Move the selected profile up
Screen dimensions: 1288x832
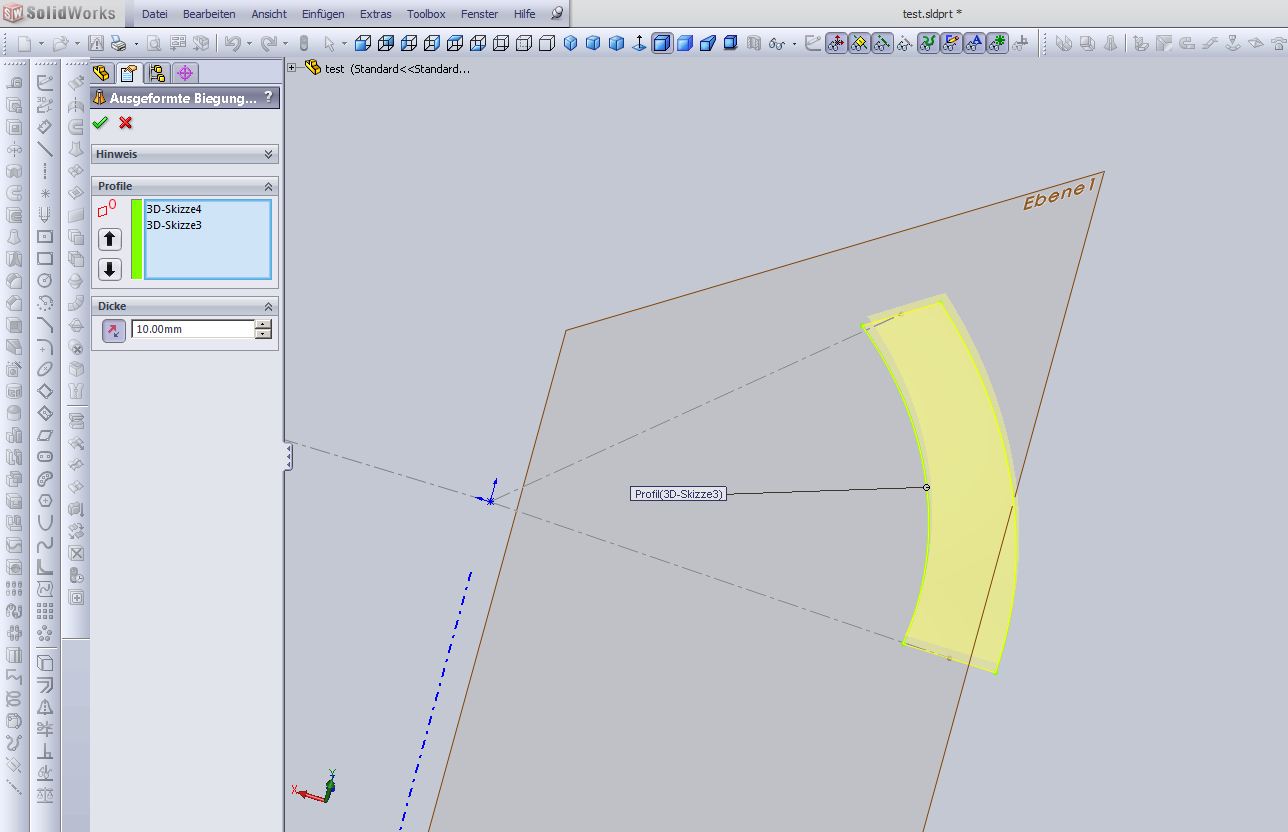pos(110,240)
